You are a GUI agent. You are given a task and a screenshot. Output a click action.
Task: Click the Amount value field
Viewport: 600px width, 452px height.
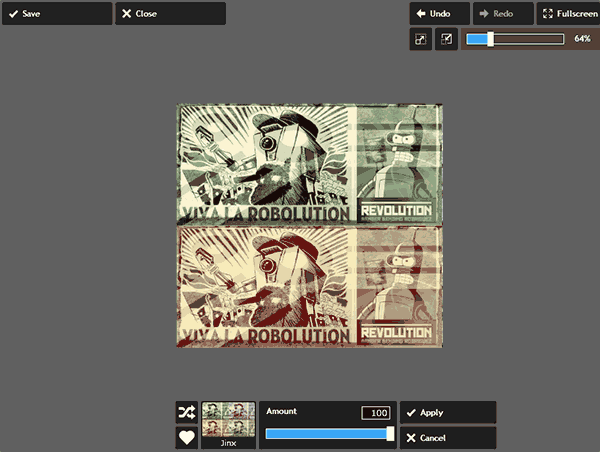click(x=376, y=413)
